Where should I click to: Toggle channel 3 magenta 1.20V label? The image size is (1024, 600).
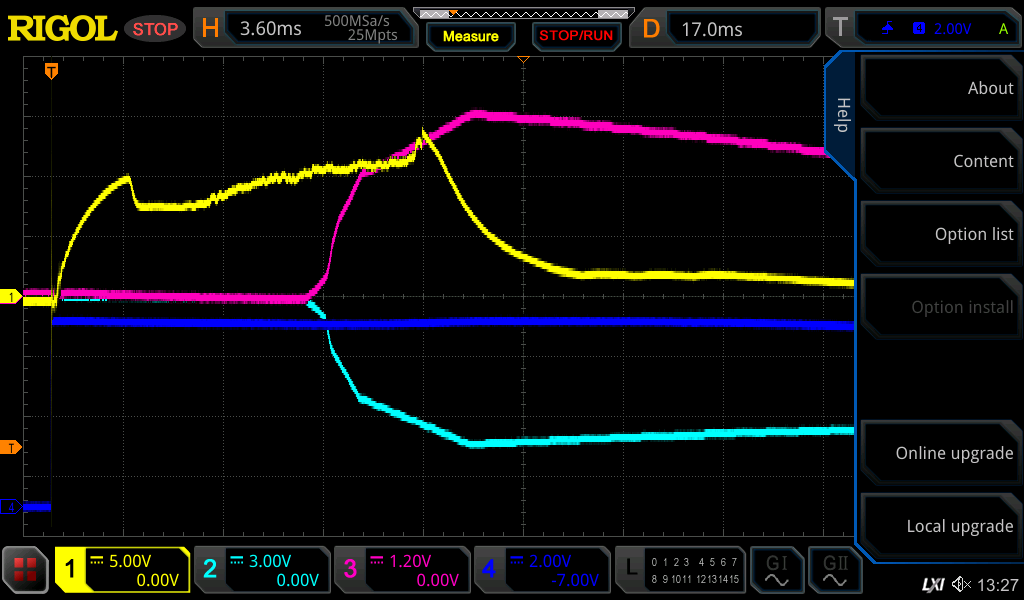pyautogui.click(x=400, y=570)
